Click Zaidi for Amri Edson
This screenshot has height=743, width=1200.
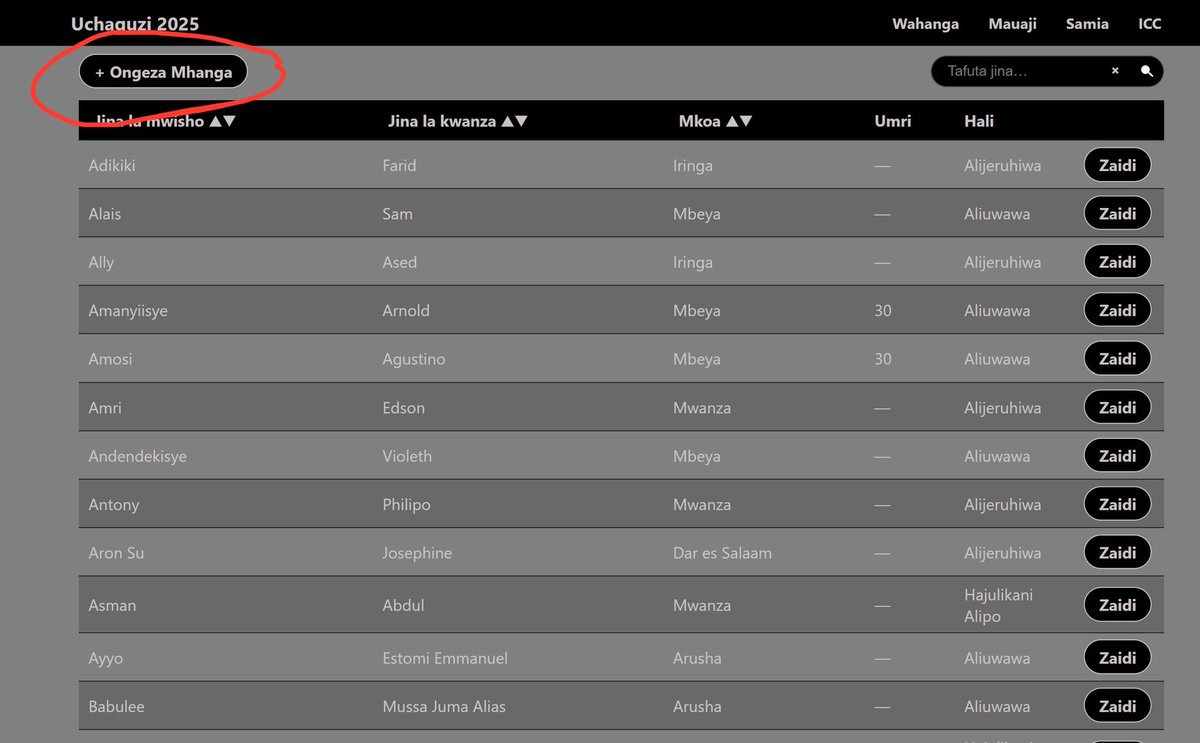click(1117, 407)
